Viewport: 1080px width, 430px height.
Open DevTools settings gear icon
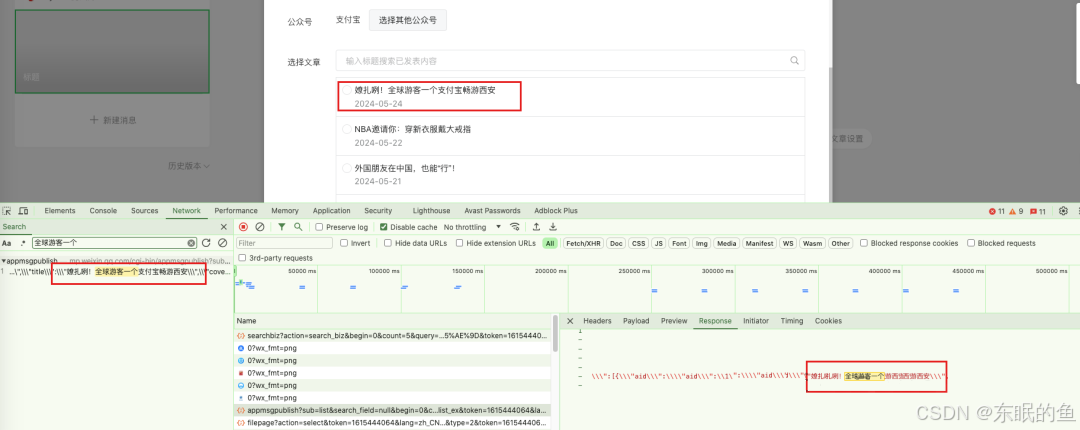click(1063, 211)
